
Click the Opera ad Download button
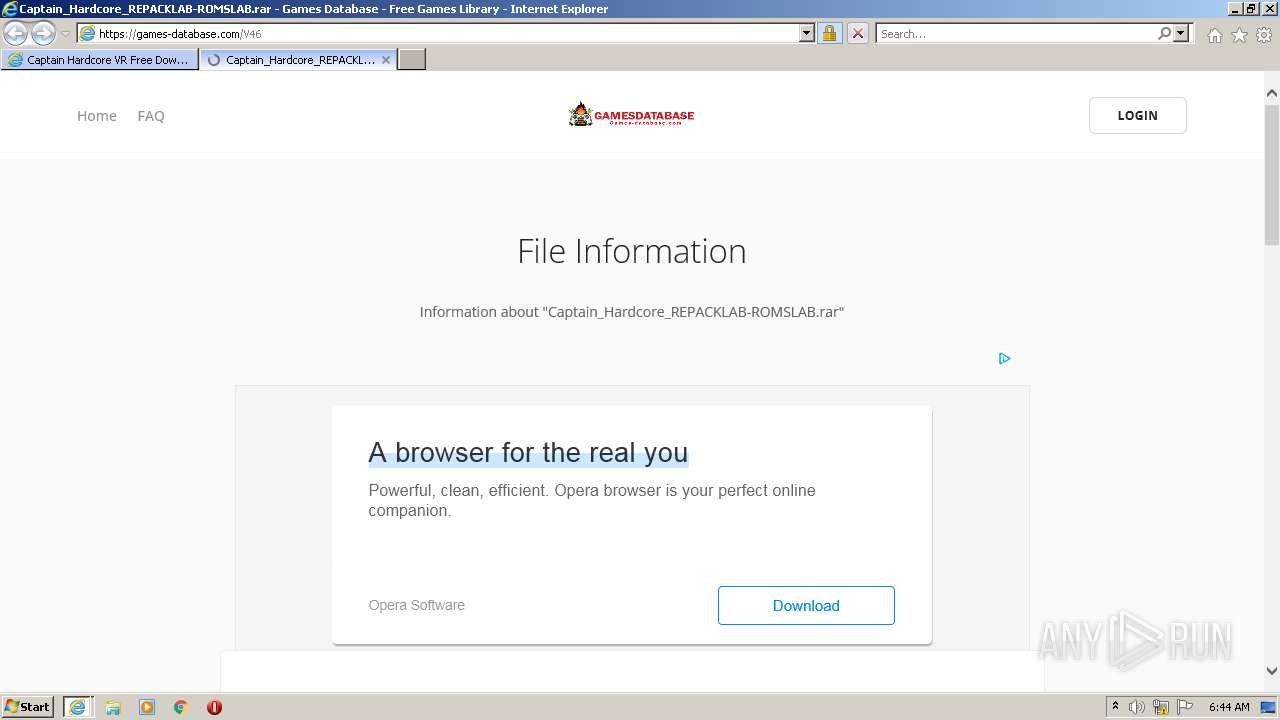(x=806, y=605)
